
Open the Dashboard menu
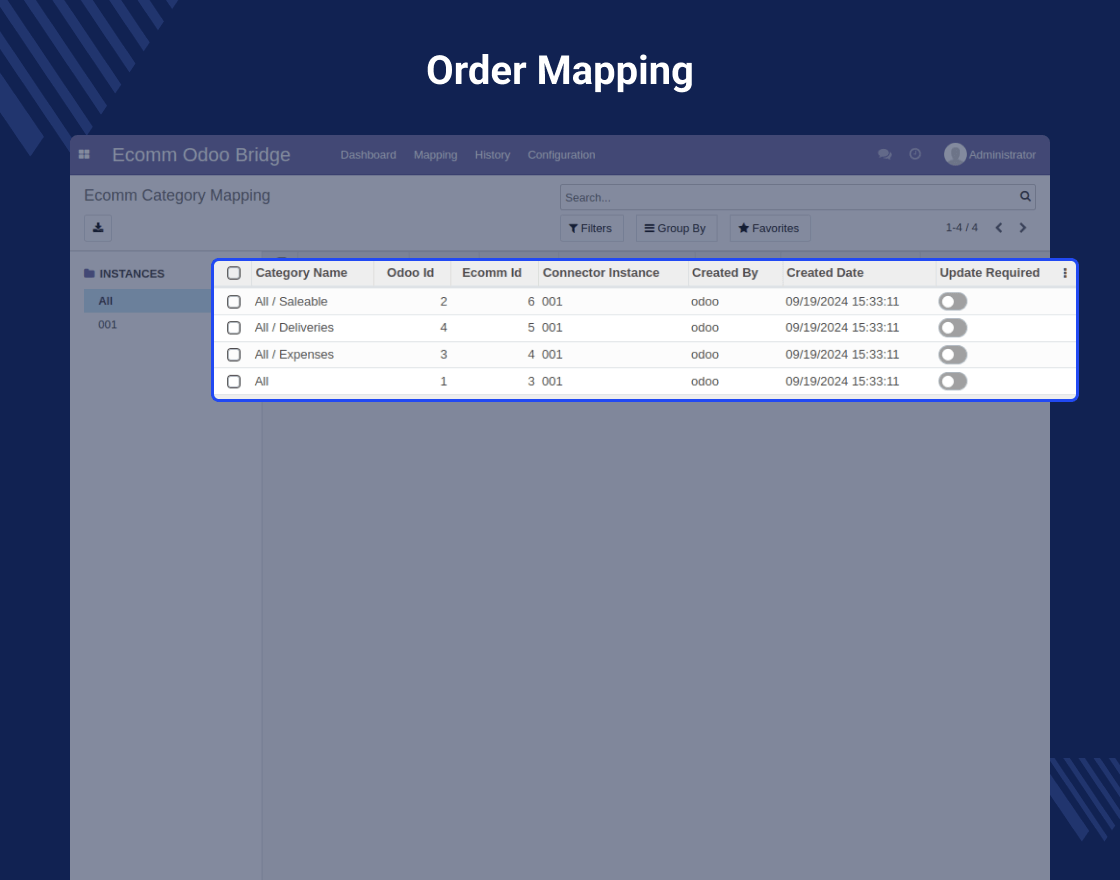click(x=368, y=155)
